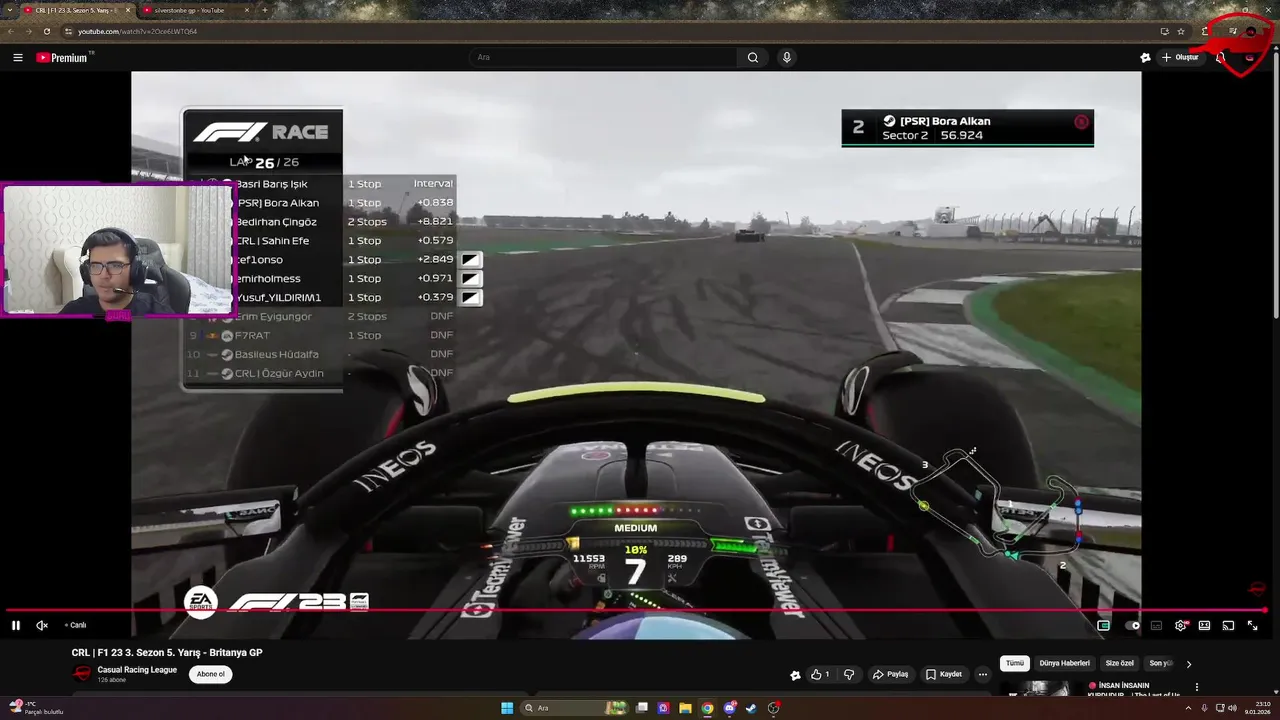Bookmark this page with star icon

click(1181, 31)
